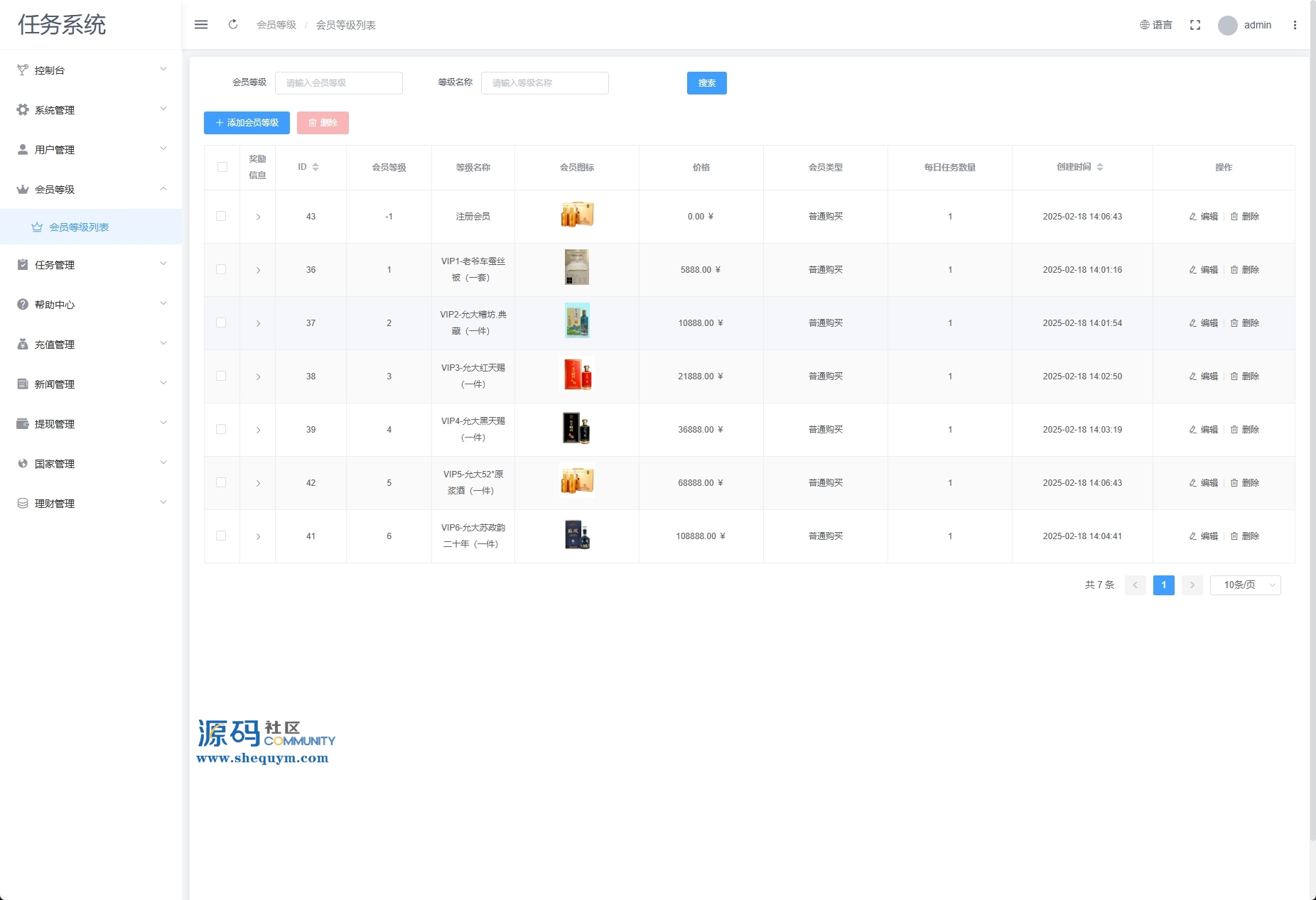
Task: Tick checkbox for VIP3-允大红天赐 row
Action: point(221,376)
